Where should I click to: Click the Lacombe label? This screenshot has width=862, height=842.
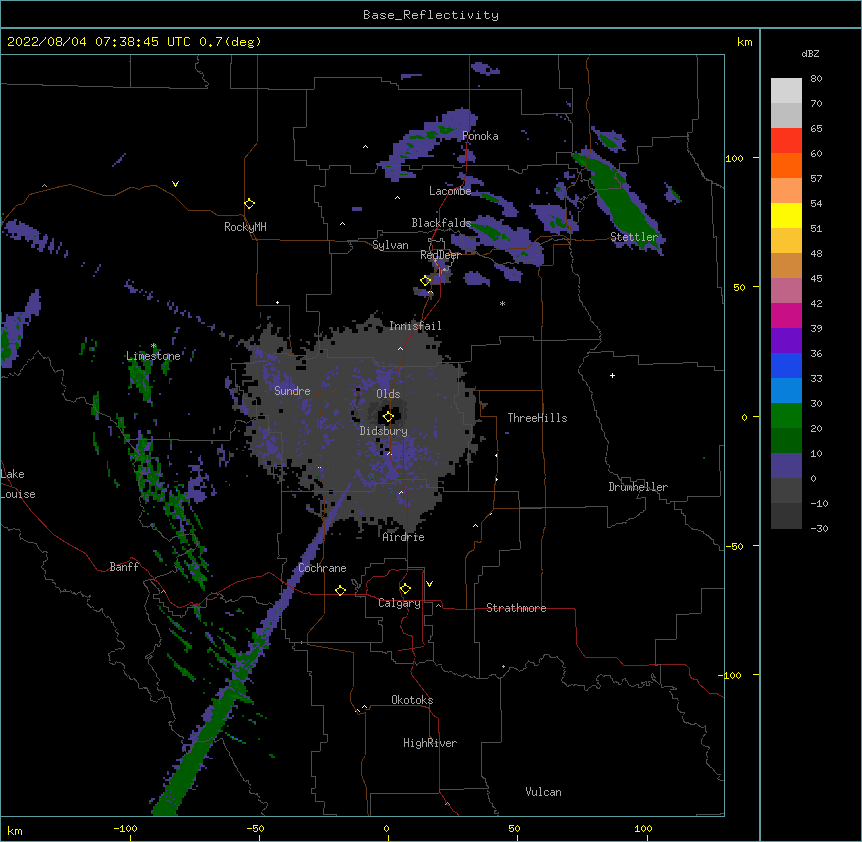(450, 191)
